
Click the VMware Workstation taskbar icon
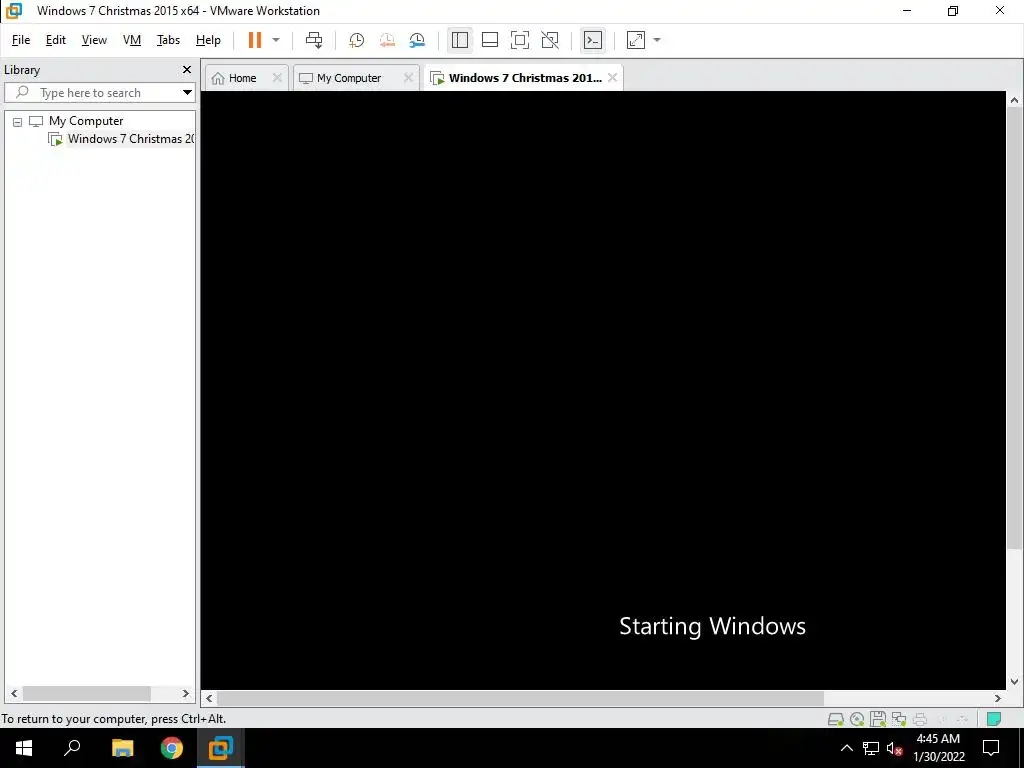click(x=221, y=748)
